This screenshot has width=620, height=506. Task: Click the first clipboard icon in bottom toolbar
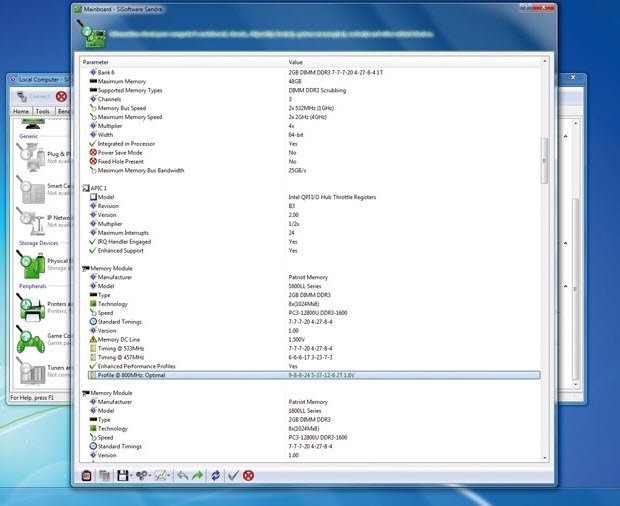87,475
